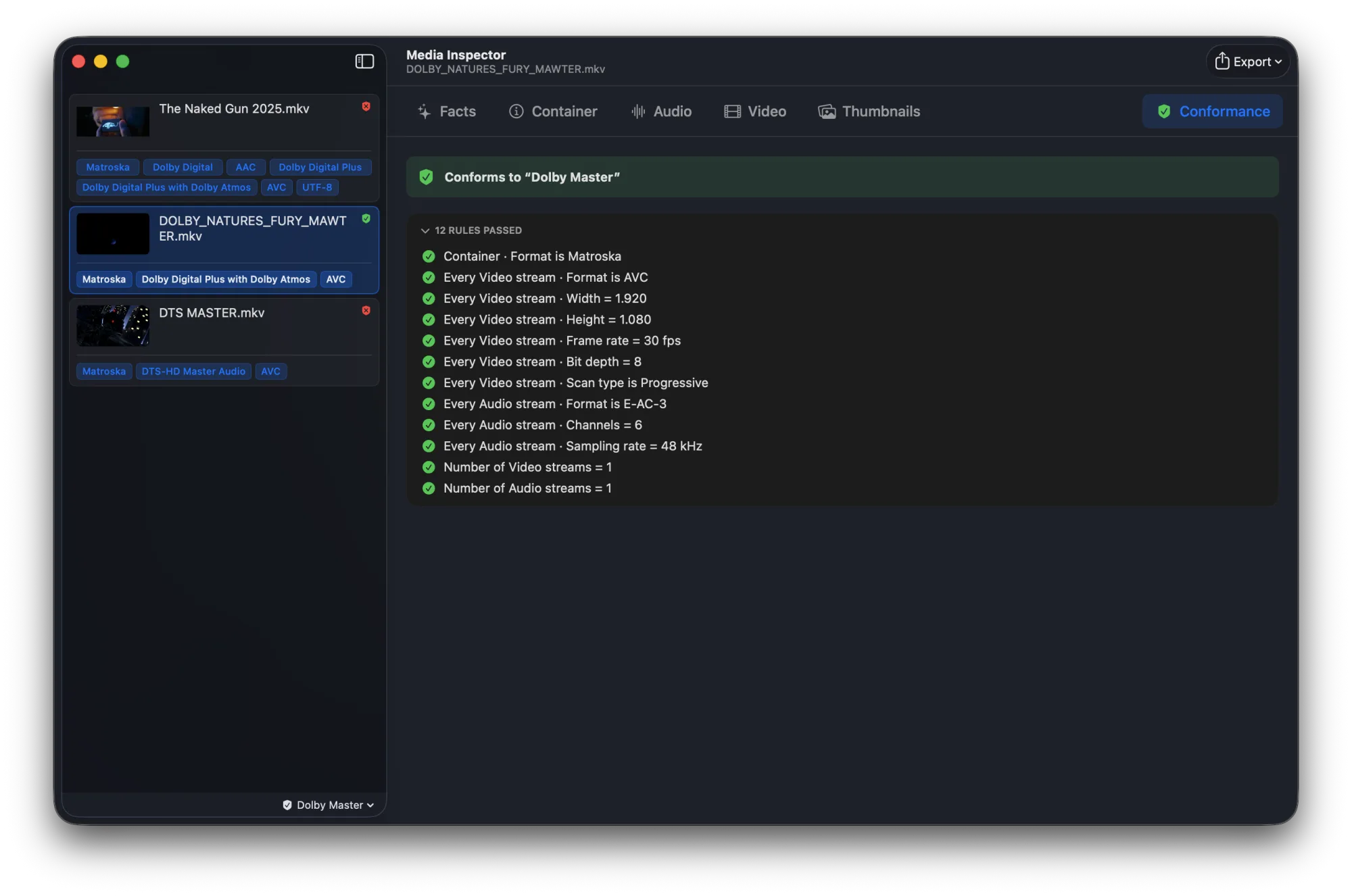Switch to the Container tab
Image resolution: width=1352 pixels, height=896 pixels.
click(553, 111)
